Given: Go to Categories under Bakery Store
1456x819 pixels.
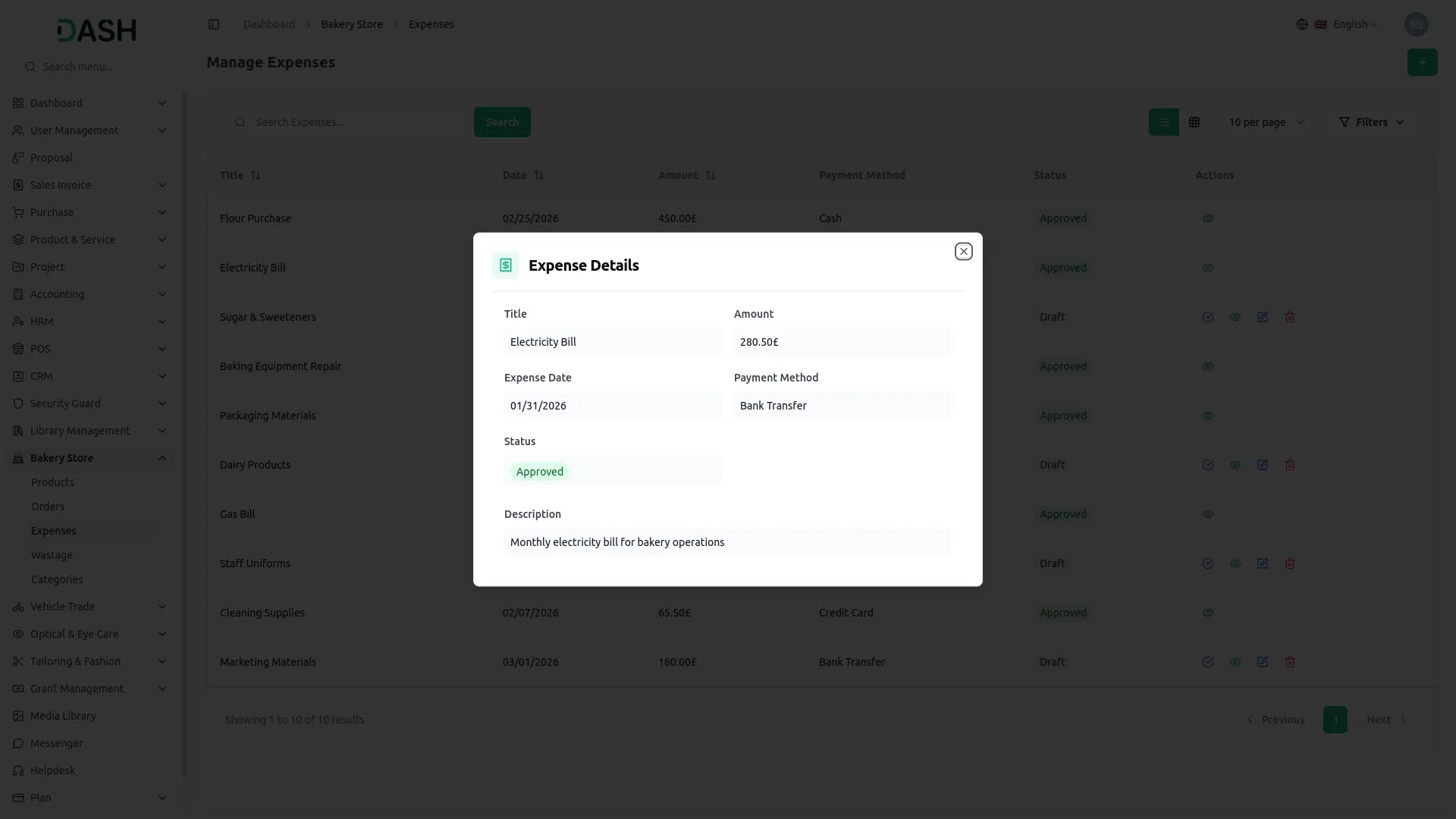Looking at the screenshot, I should [x=57, y=579].
